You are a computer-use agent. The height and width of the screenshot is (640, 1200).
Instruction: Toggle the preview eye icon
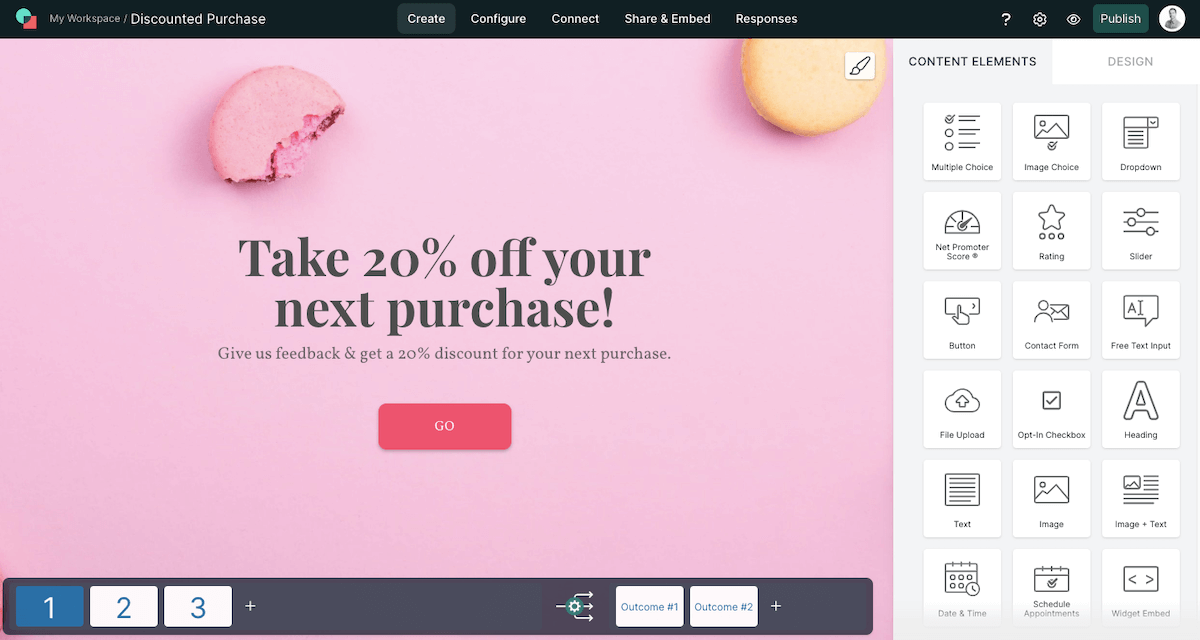point(1073,19)
